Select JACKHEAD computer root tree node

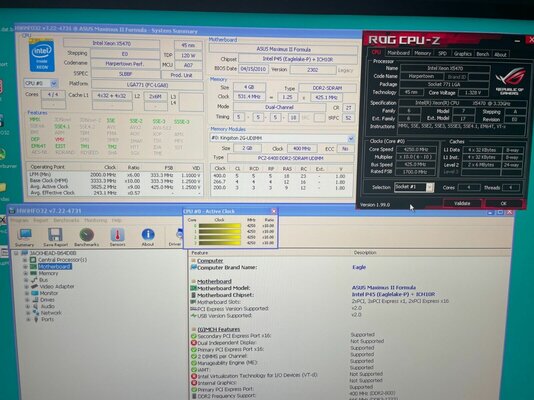click(x=48, y=253)
